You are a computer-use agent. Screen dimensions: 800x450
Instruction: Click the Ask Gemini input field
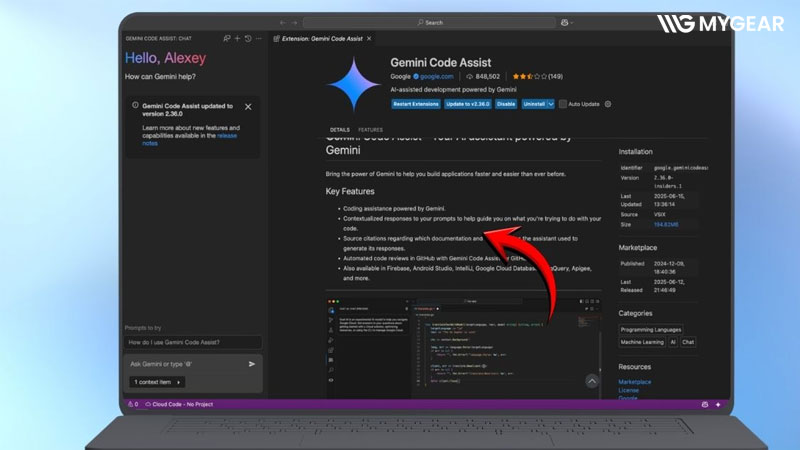click(186, 364)
